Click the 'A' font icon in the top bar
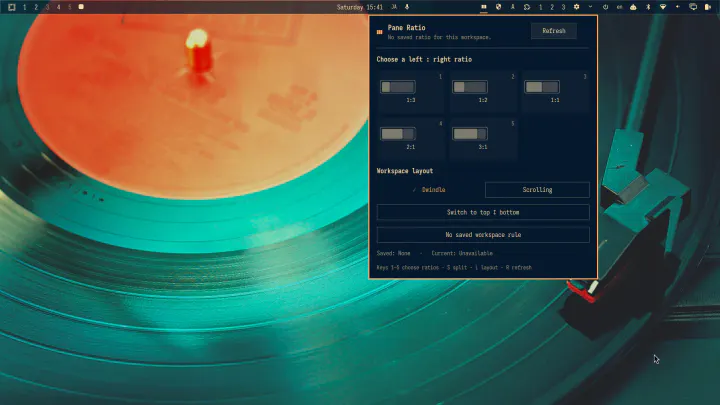The width and height of the screenshot is (720, 405). [512, 7]
